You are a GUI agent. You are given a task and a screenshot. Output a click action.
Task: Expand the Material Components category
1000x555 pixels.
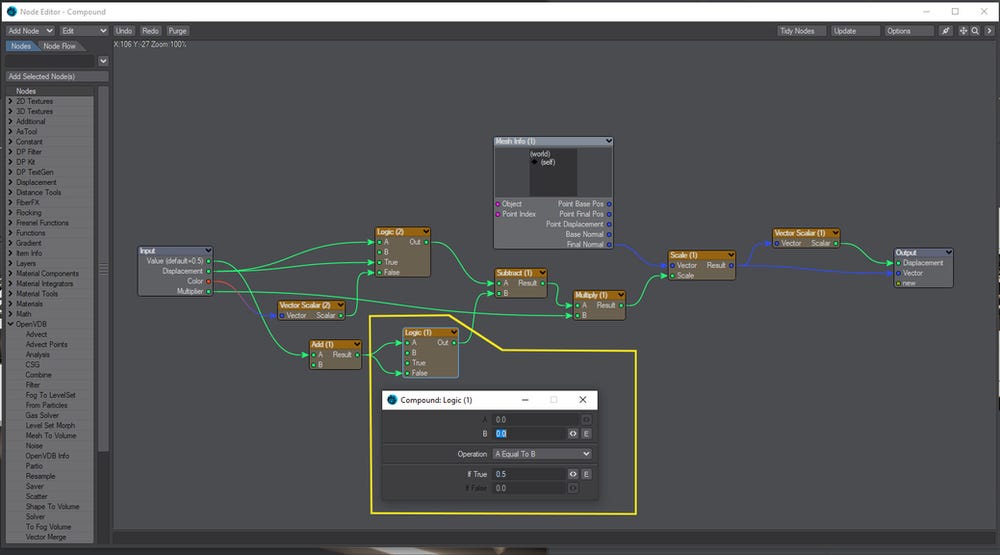[x=10, y=274]
